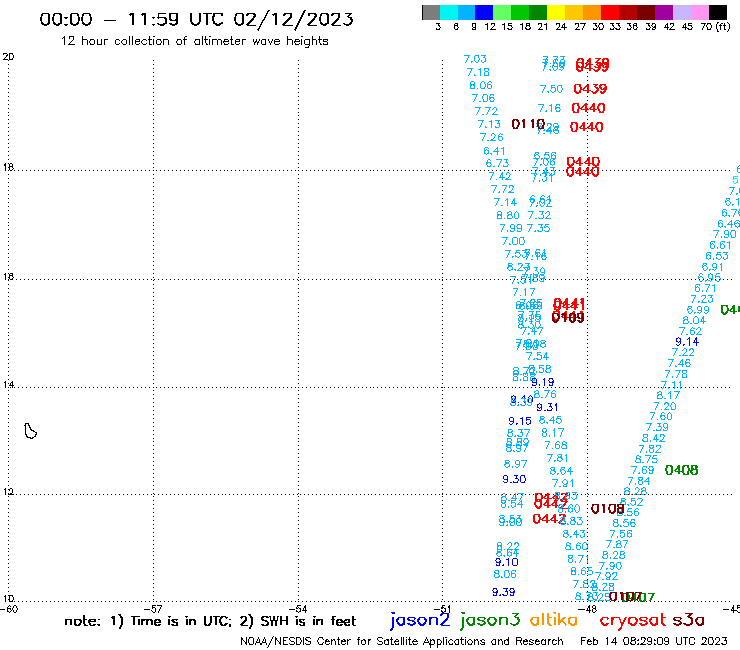Select the dark blue 12 ft legend color
740x650 pixels.
[x=484, y=13]
